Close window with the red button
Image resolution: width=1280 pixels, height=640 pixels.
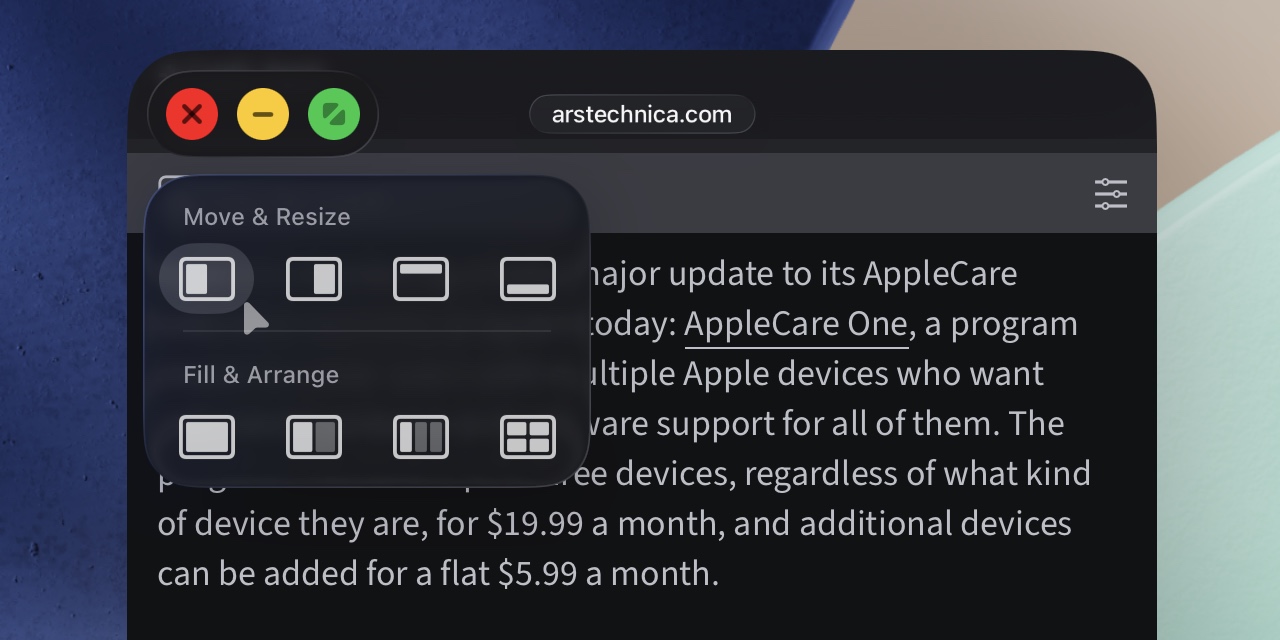click(x=192, y=114)
